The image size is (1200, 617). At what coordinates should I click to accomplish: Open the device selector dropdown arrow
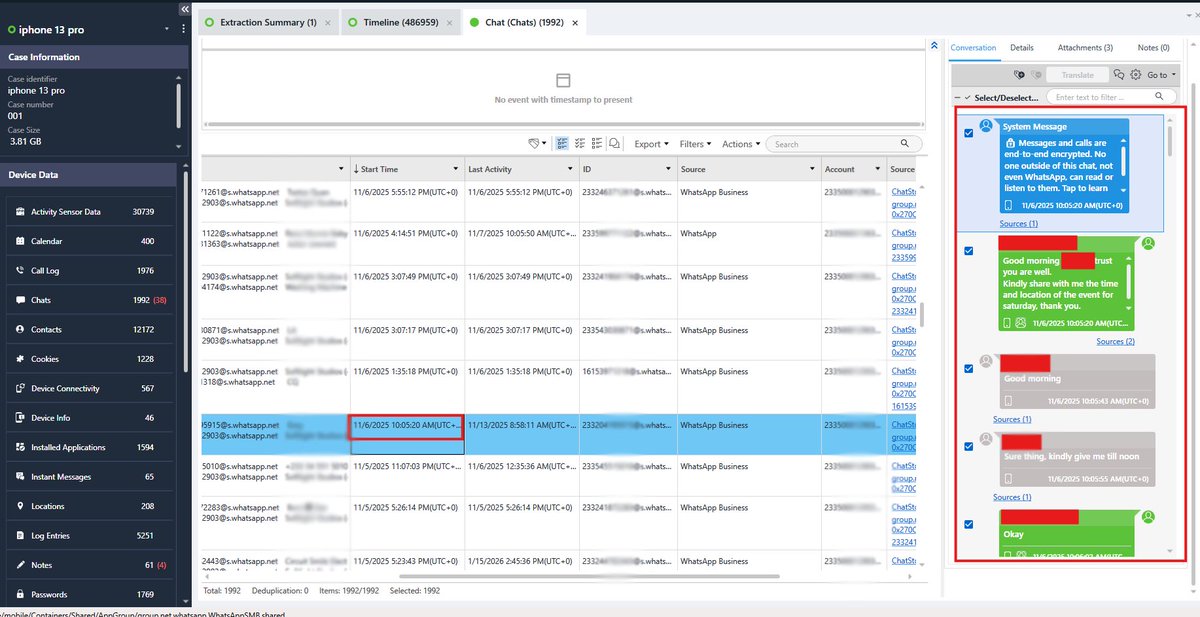click(168, 30)
